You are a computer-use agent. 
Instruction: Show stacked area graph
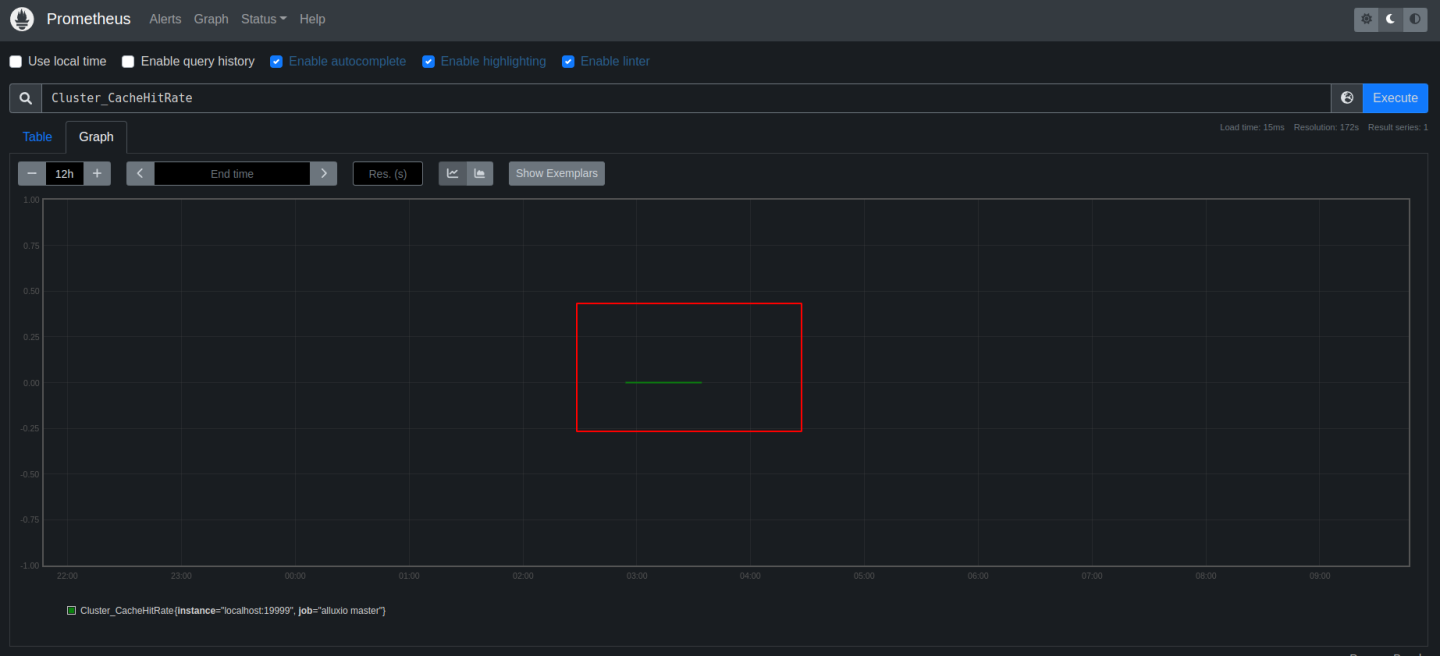480,174
